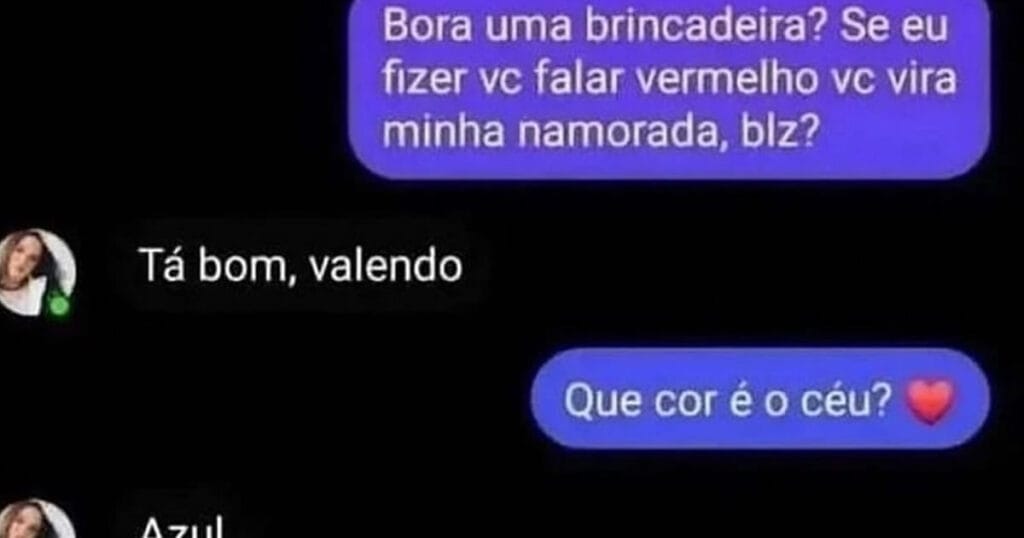
Task: Open profile picture beside "Tá bom, valendo"
Action: pyautogui.click(x=37, y=272)
